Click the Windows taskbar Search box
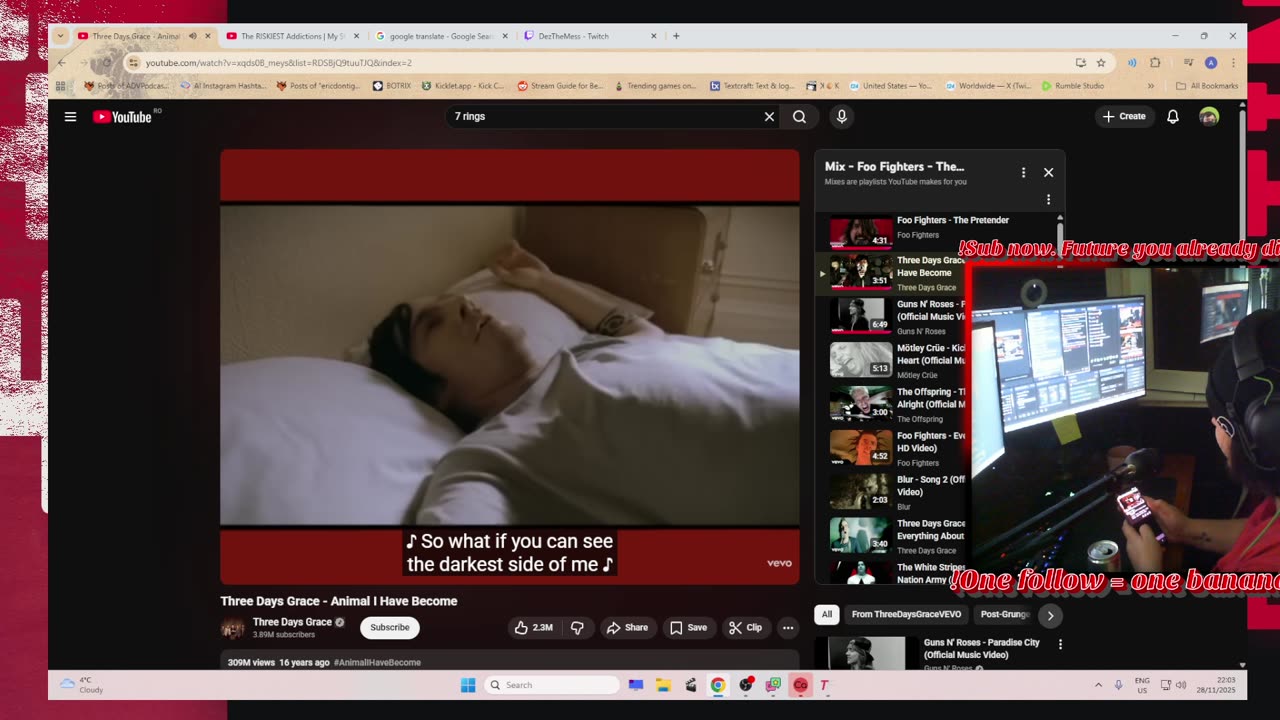 click(552, 685)
